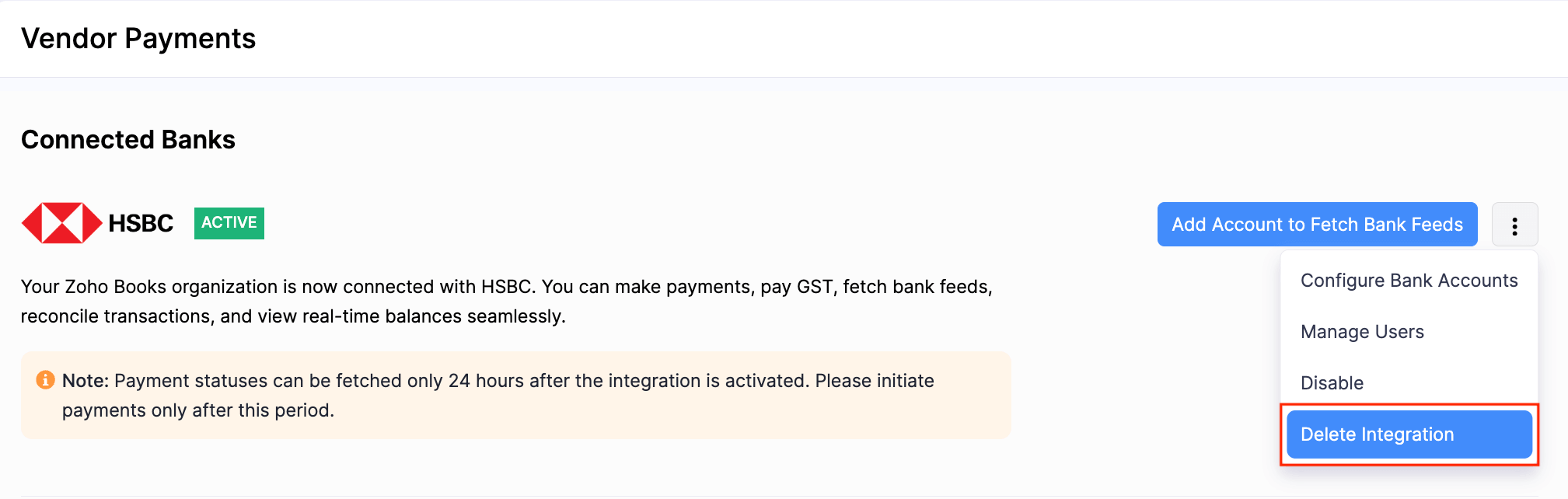Open the three-dot options menu
The width and height of the screenshot is (1568, 499).
[x=1514, y=224]
